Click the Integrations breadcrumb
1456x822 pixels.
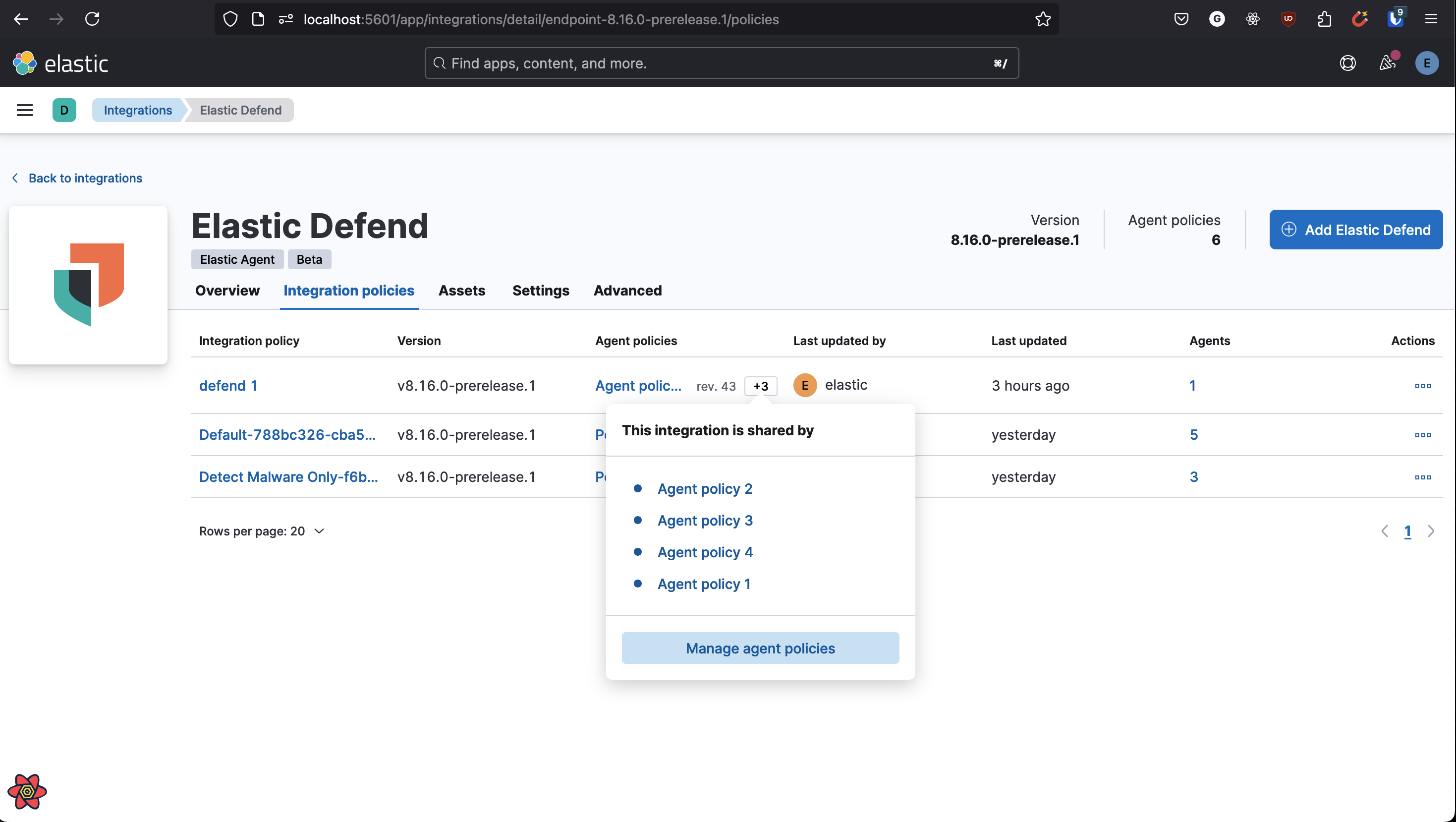pos(138,110)
